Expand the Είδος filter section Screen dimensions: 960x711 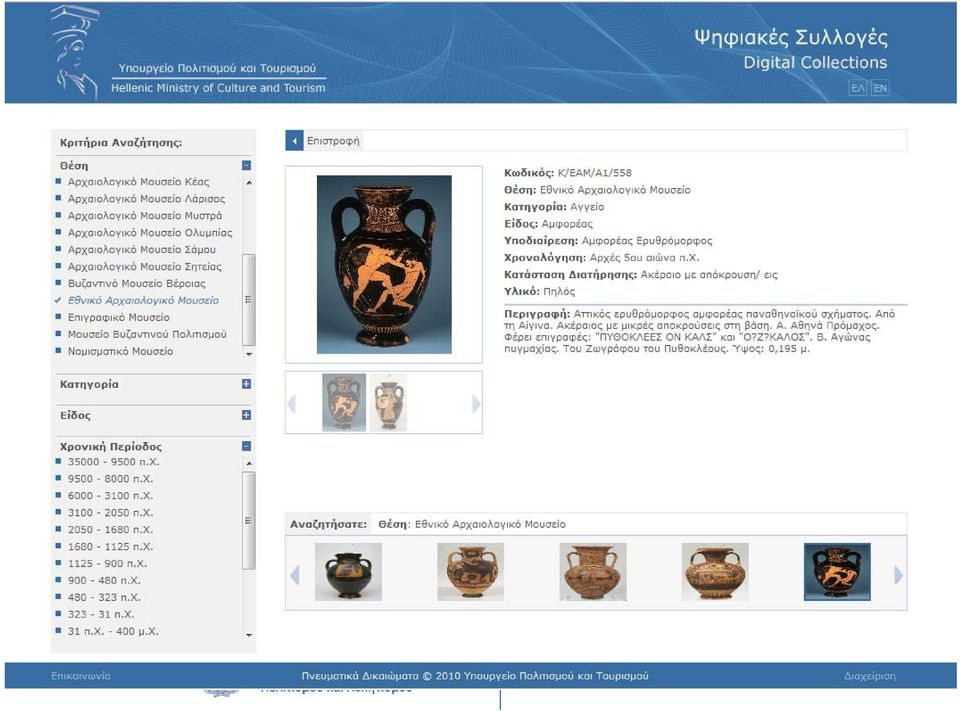[246, 415]
